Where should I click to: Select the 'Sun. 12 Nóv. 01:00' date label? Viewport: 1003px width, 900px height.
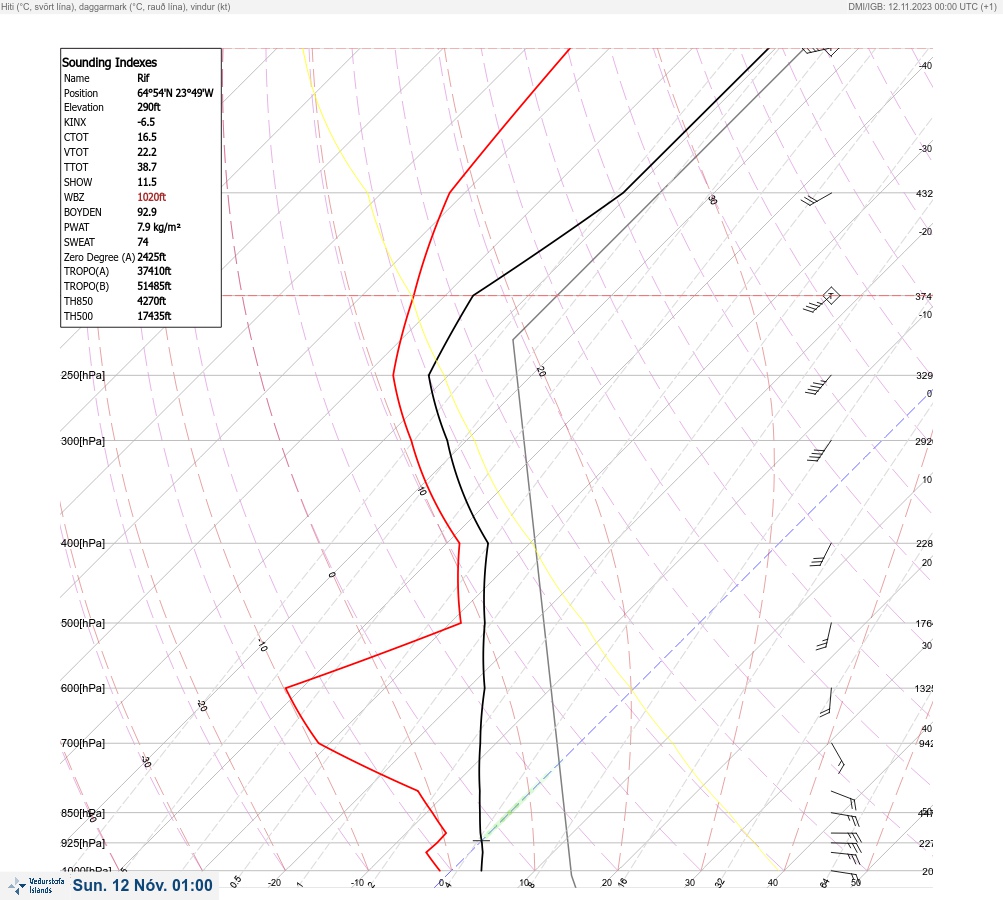[x=142, y=885]
